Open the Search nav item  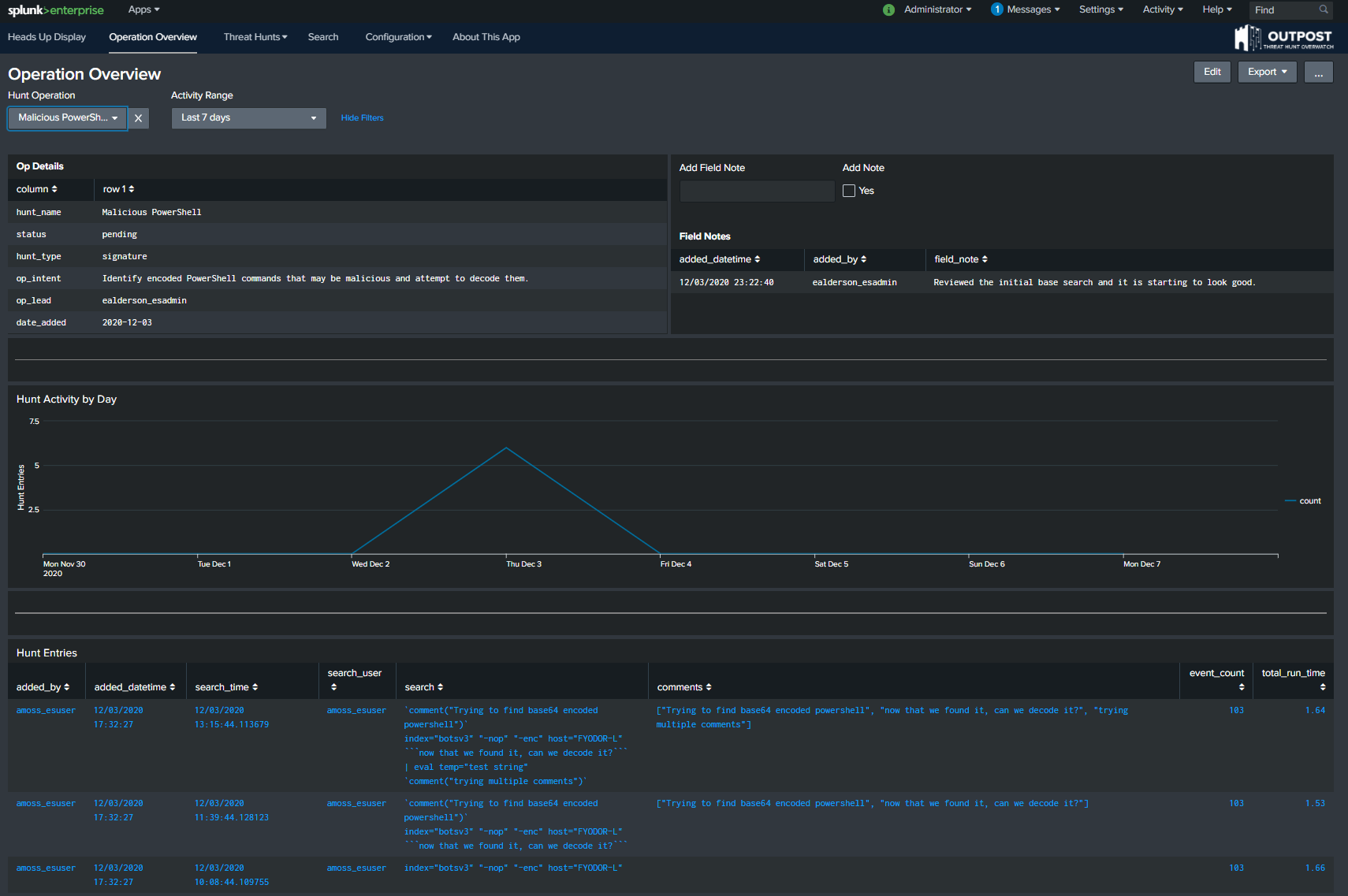click(x=323, y=37)
